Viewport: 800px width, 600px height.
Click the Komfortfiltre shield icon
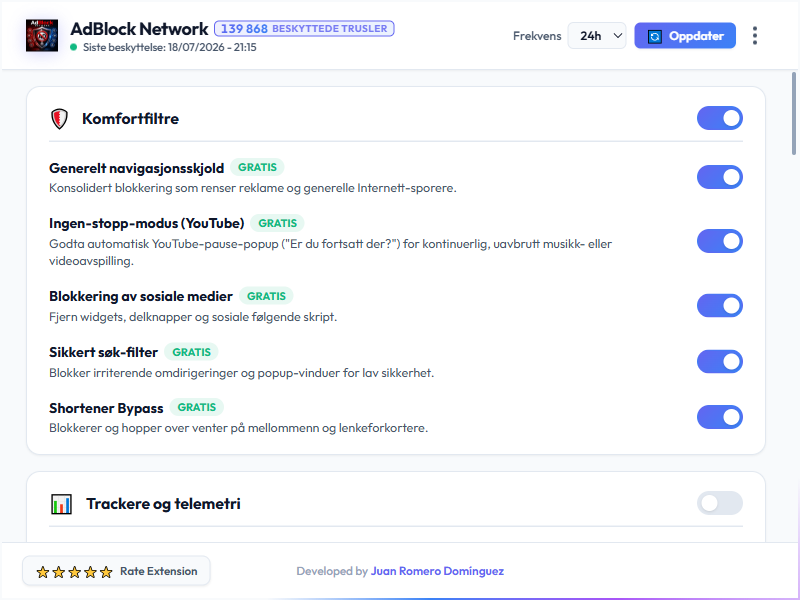[x=59, y=119]
